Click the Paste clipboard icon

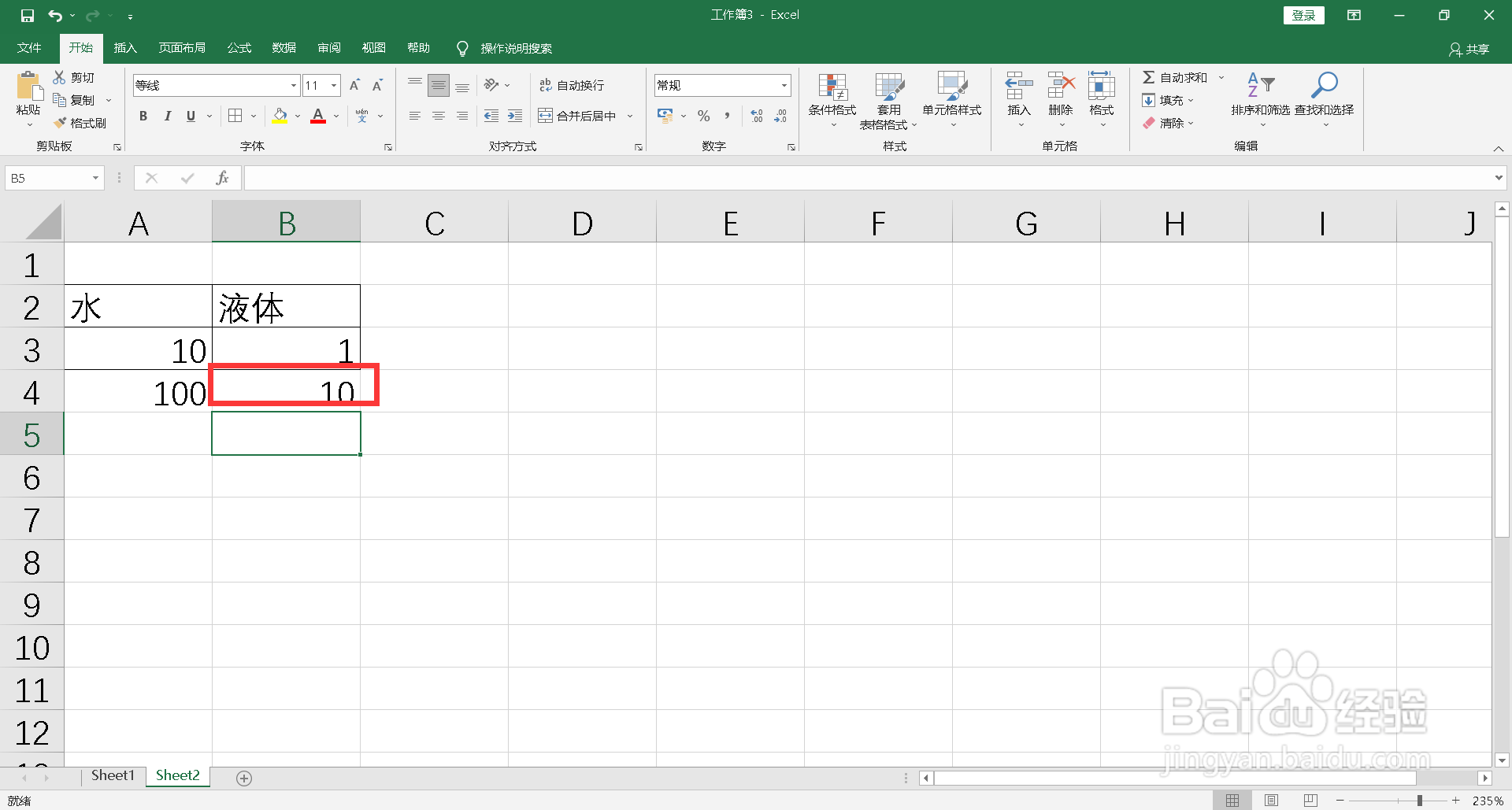click(x=28, y=85)
